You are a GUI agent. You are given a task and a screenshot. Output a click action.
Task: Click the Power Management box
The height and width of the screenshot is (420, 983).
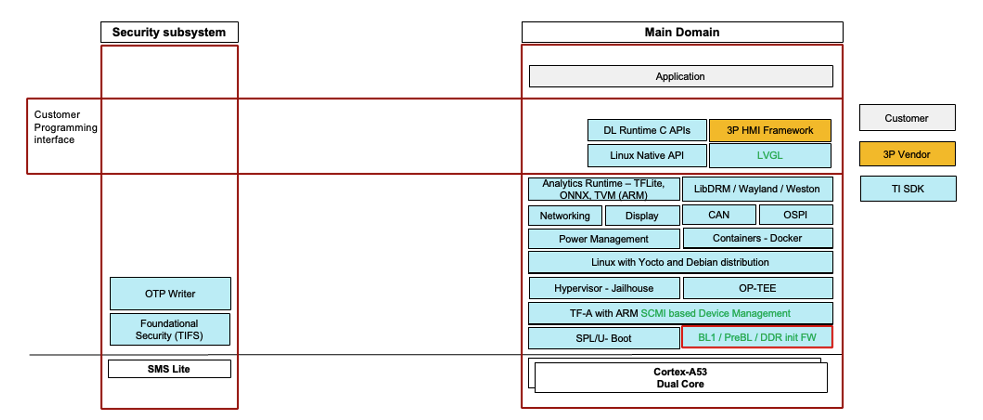coord(603,239)
